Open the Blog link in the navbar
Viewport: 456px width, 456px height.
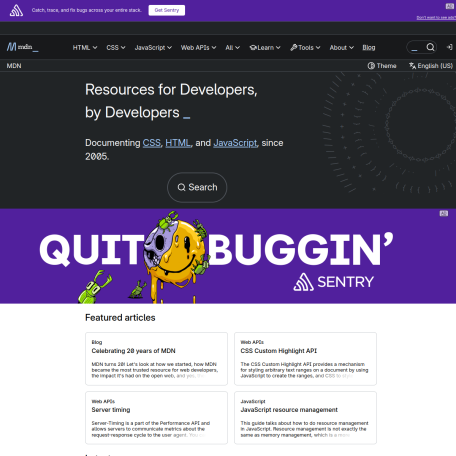[369, 48]
